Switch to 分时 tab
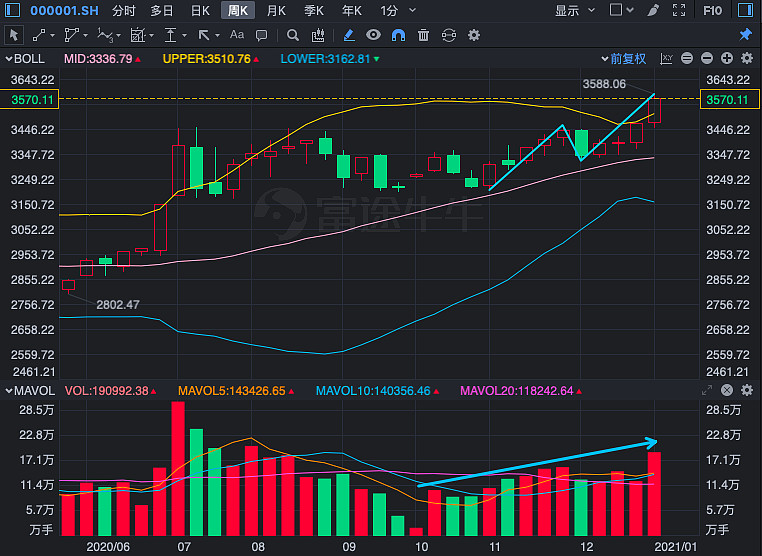This screenshot has height=556, width=762. [123, 11]
